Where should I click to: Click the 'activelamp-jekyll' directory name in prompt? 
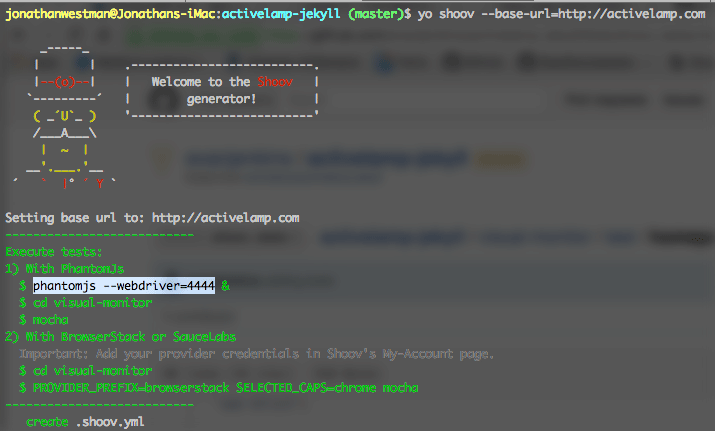281,14
